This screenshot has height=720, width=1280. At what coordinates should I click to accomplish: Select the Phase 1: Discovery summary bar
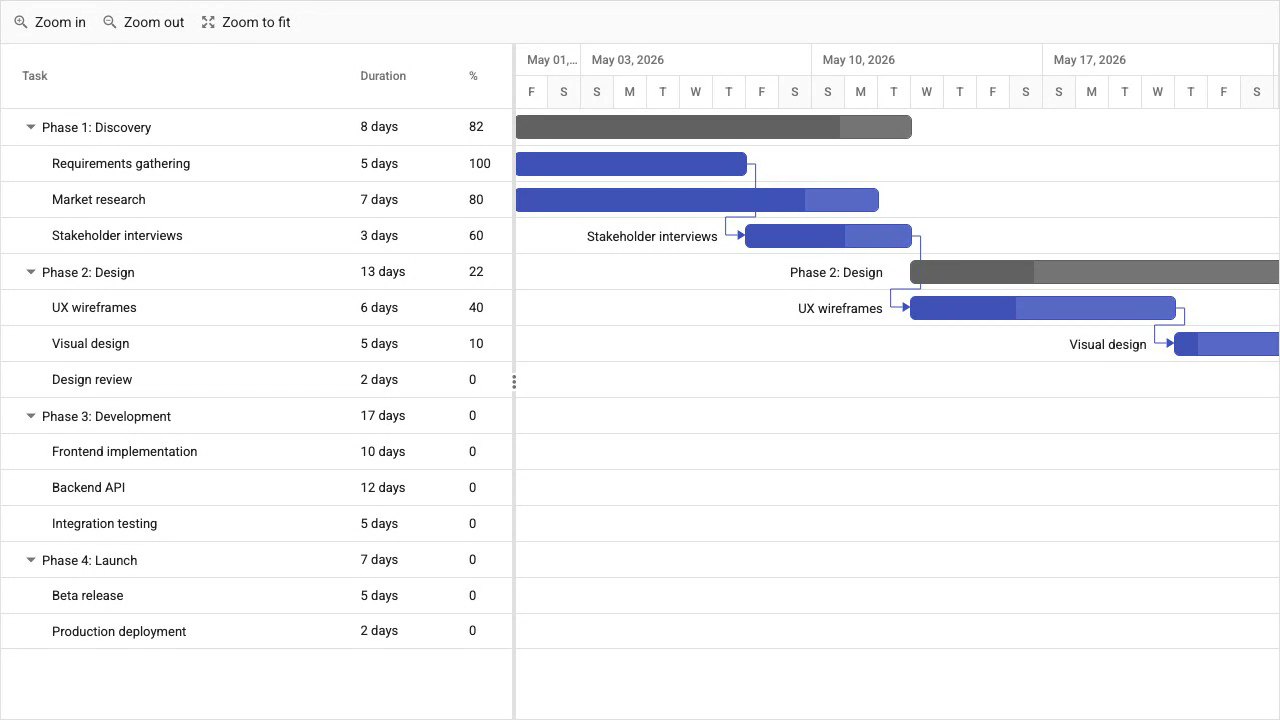(x=713, y=127)
